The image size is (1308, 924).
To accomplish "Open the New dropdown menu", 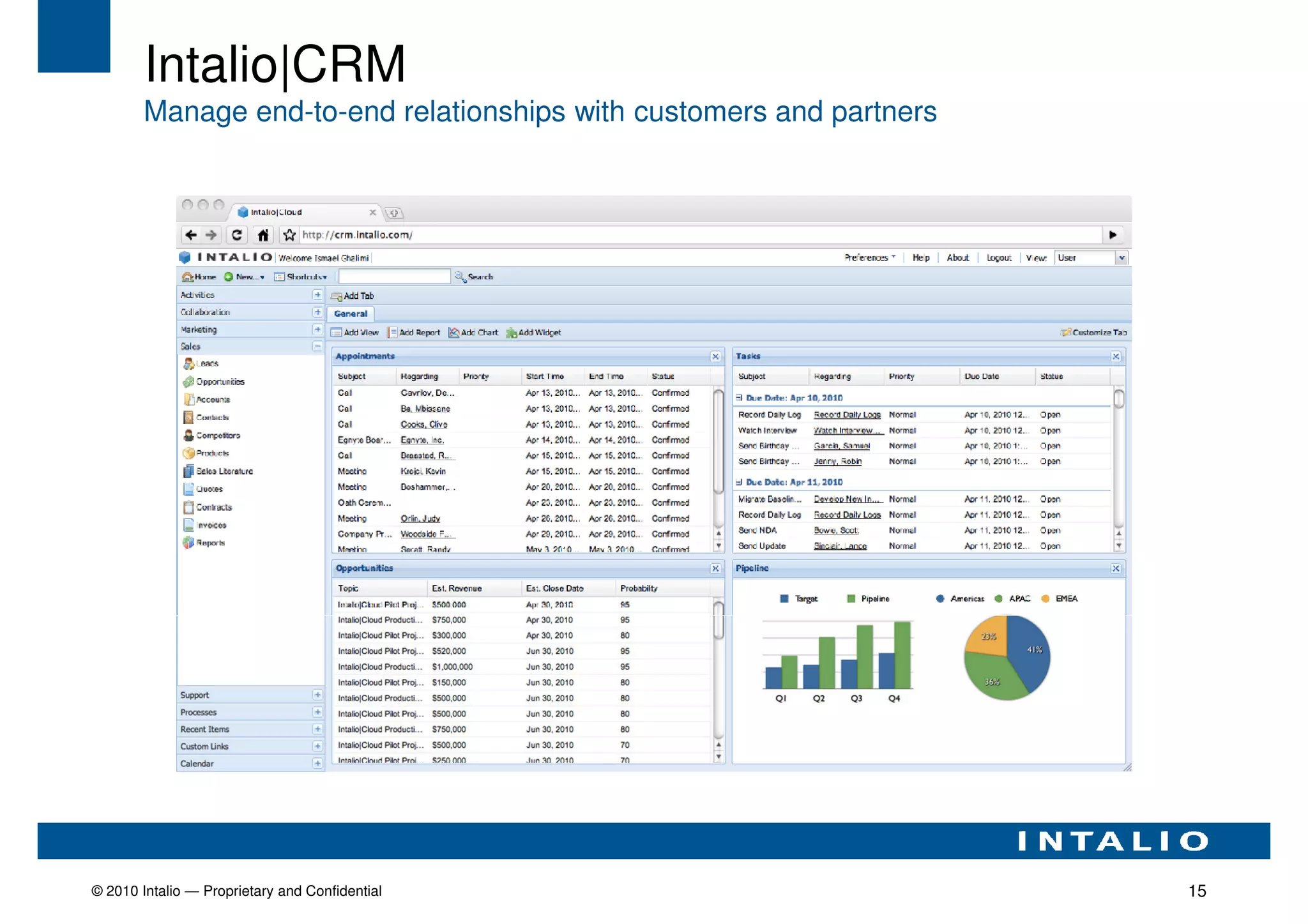I will (244, 276).
